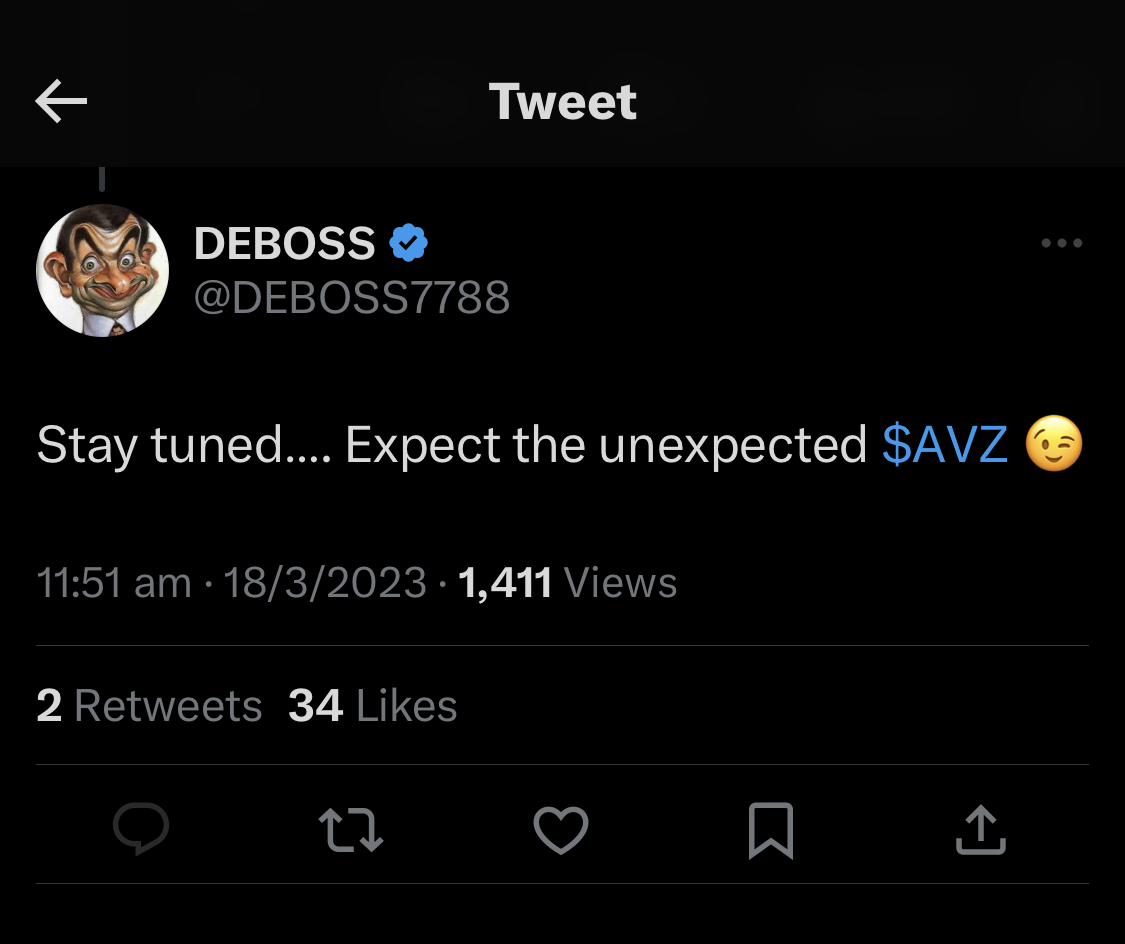Click the 11:51 am timestamp
Viewport: 1125px width, 944px height.
tap(113, 583)
